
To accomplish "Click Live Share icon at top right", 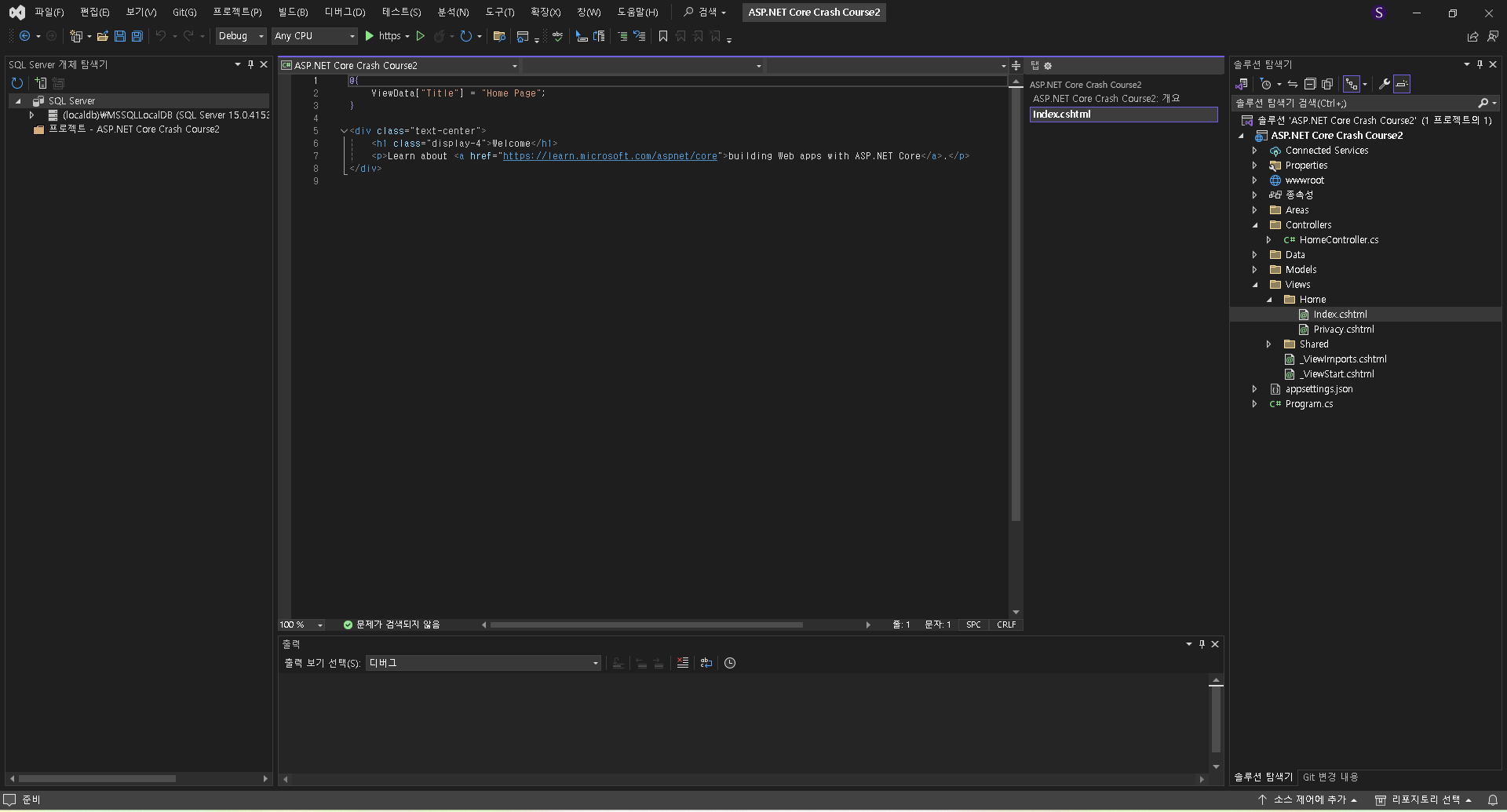I will 1472,36.
